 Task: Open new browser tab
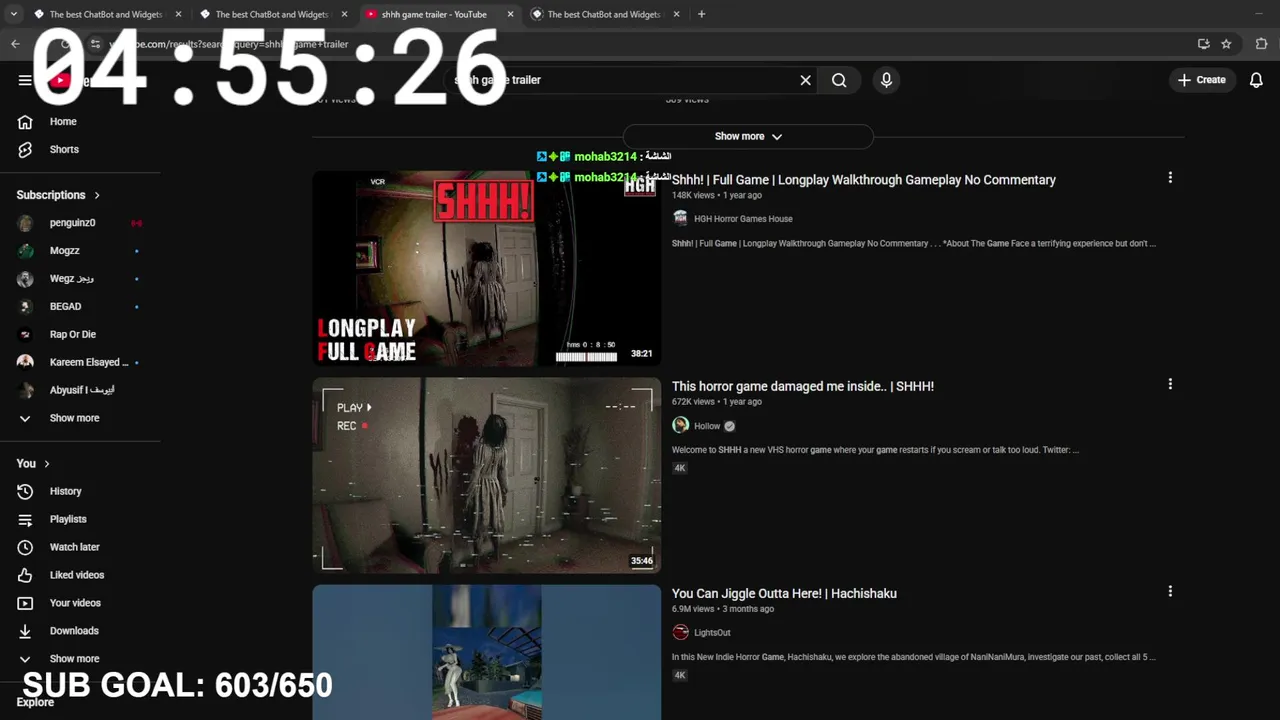[x=701, y=14]
